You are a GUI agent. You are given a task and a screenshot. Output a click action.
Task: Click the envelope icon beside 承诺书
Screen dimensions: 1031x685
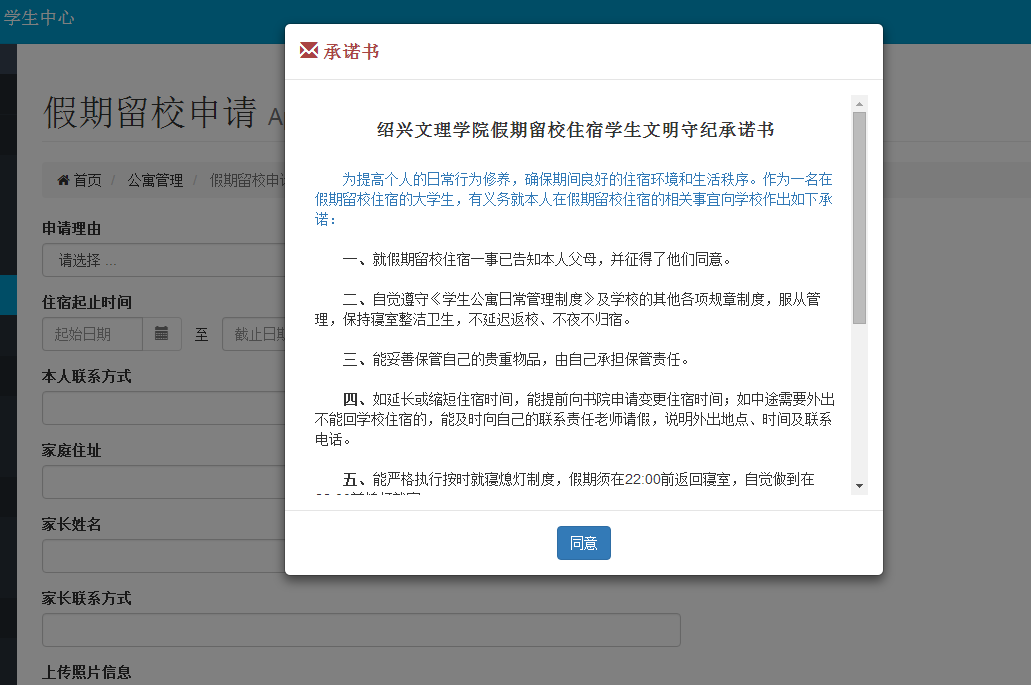[308, 50]
